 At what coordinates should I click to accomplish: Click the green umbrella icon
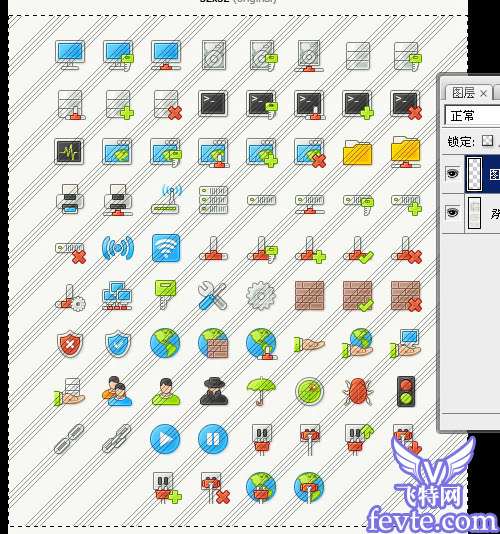pyautogui.click(x=261, y=391)
